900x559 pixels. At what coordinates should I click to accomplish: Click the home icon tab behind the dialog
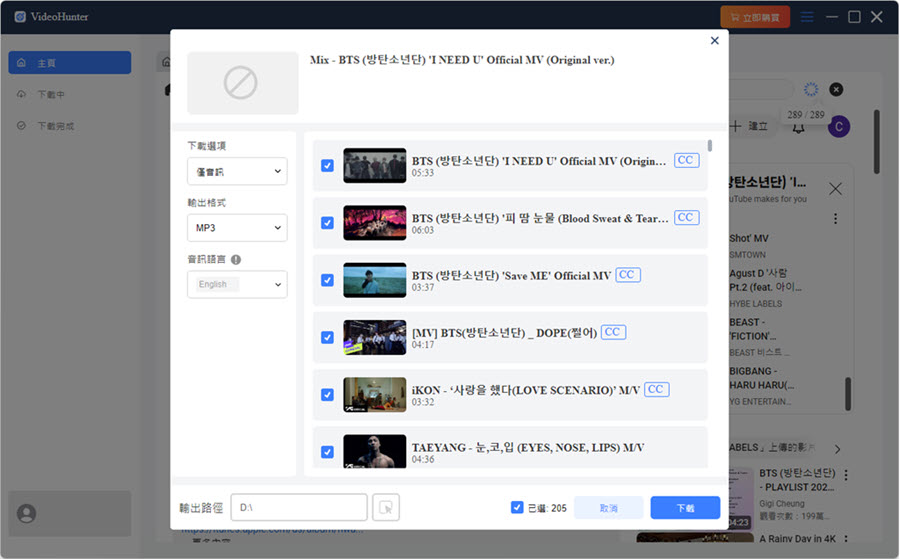click(x=165, y=62)
